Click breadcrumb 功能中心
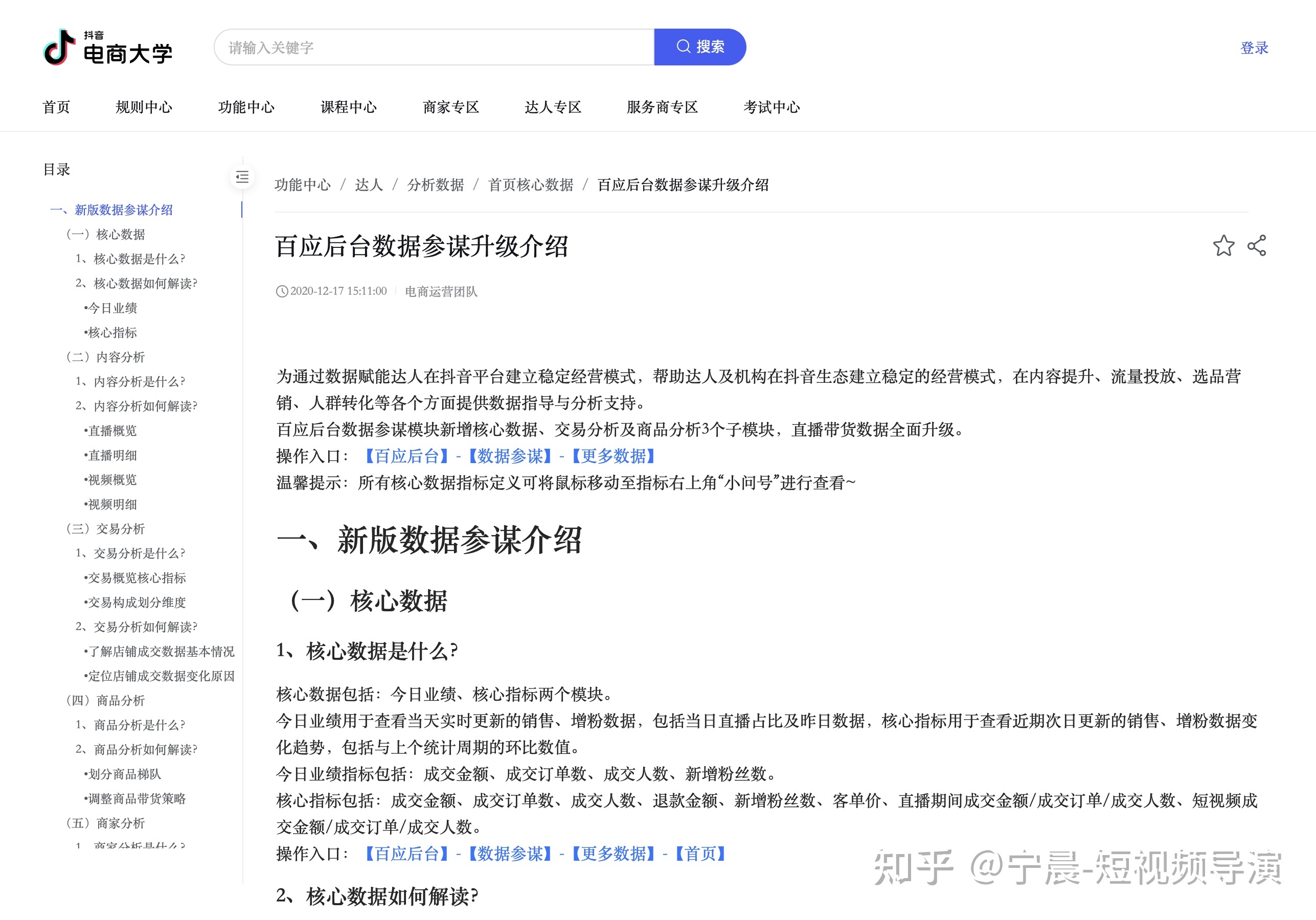 point(303,185)
